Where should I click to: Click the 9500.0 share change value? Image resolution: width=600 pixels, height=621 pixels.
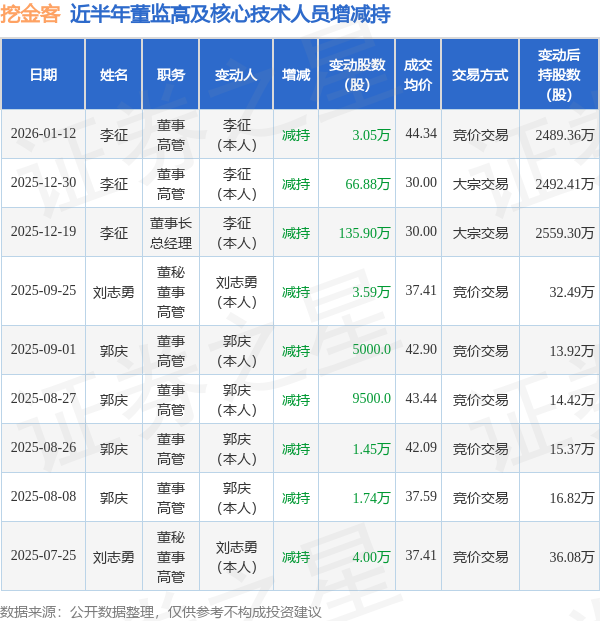coord(371,399)
